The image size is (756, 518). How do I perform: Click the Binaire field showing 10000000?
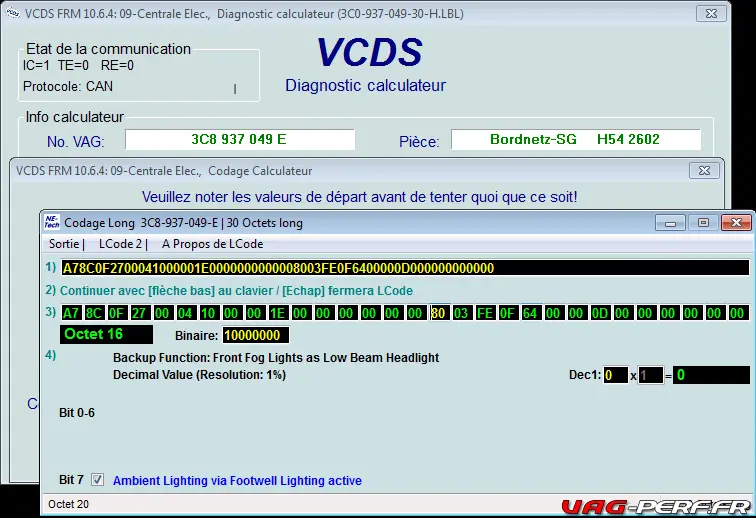pos(256,335)
